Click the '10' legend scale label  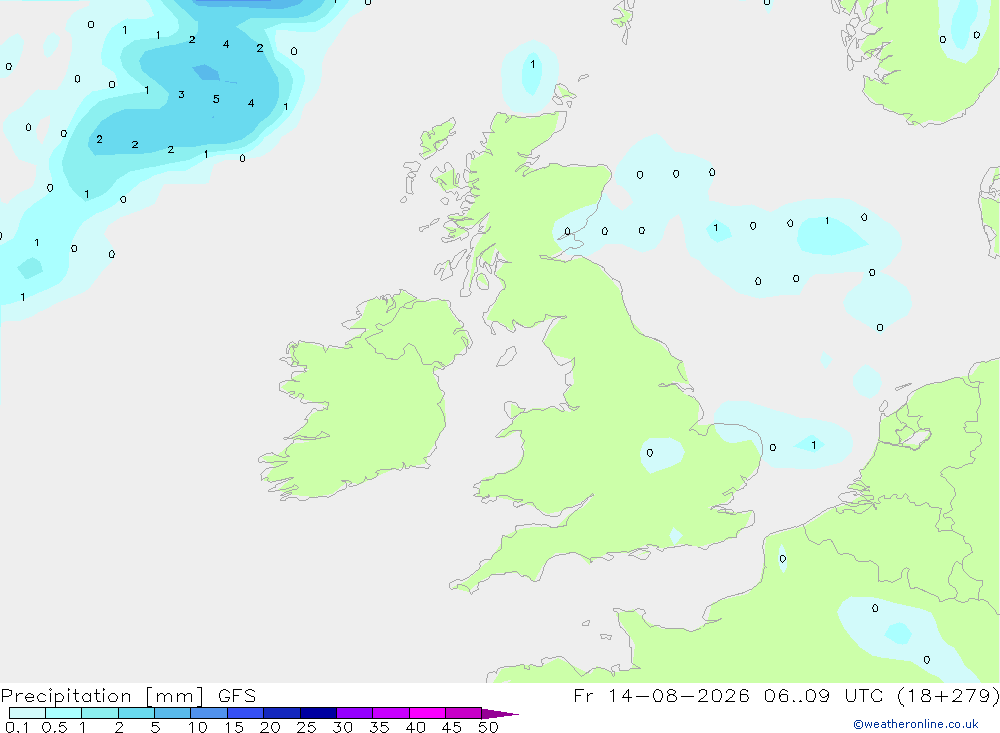click(x=198, y=727)
